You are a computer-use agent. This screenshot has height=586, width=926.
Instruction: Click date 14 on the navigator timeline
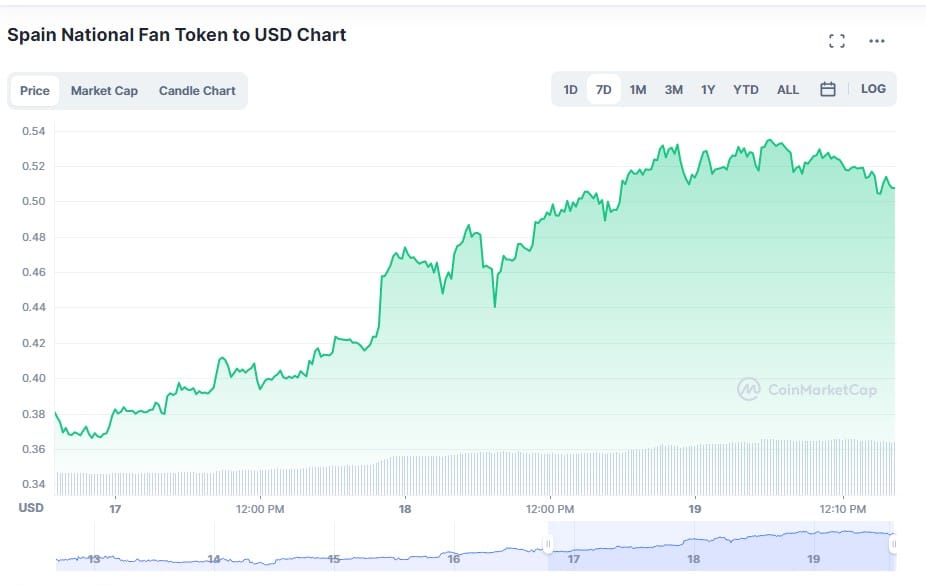click(x=214, y=558)
